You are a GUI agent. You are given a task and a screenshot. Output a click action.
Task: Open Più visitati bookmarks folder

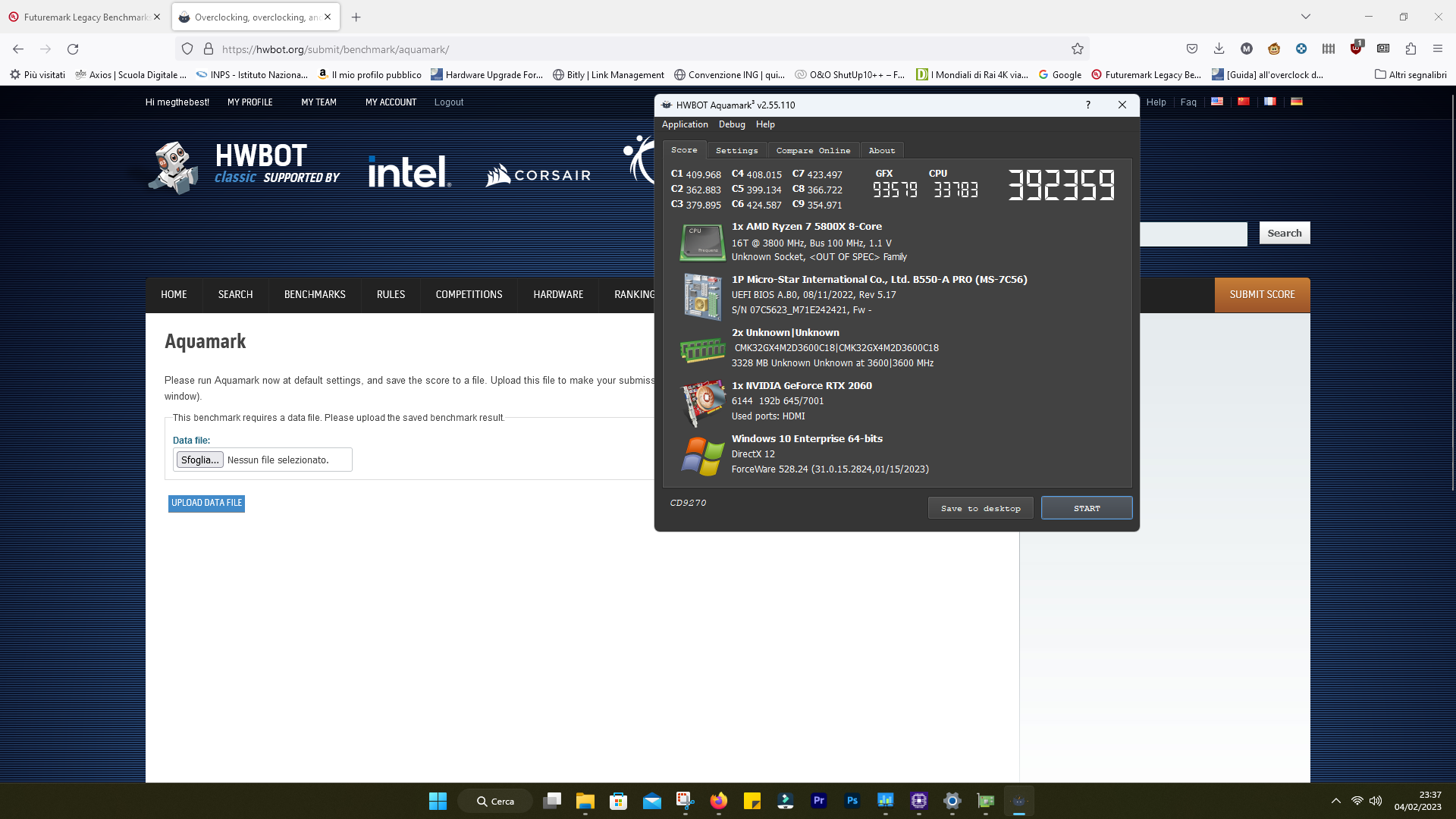coord(38,74)
